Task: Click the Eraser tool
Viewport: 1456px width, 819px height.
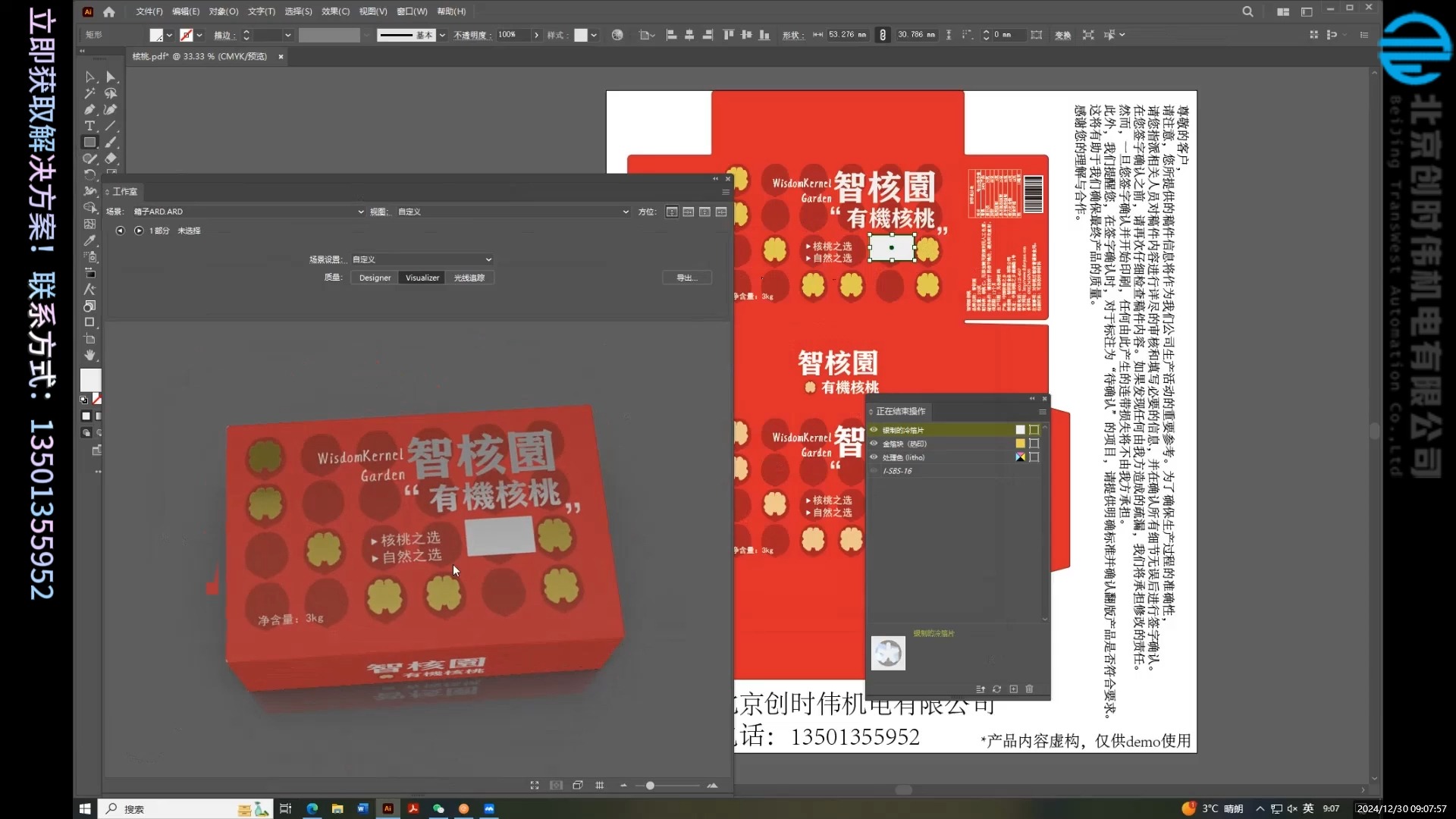Action: click(x=111, y=158)
